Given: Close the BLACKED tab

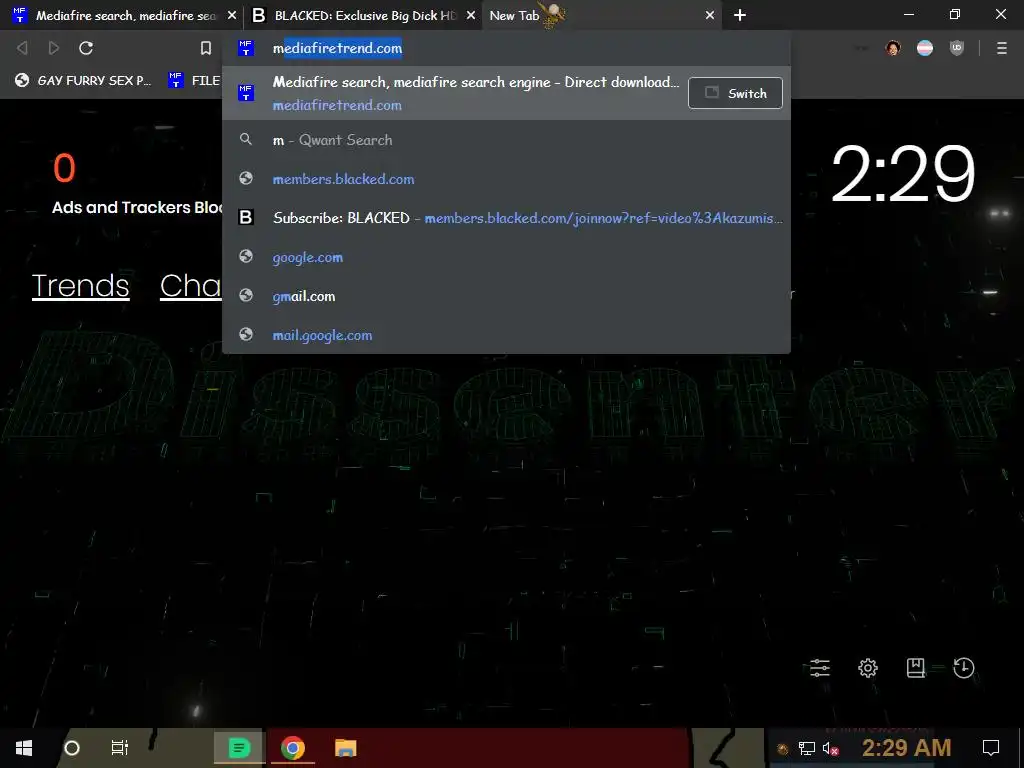Looking at the screenshot, I should (x=471, y=15).
